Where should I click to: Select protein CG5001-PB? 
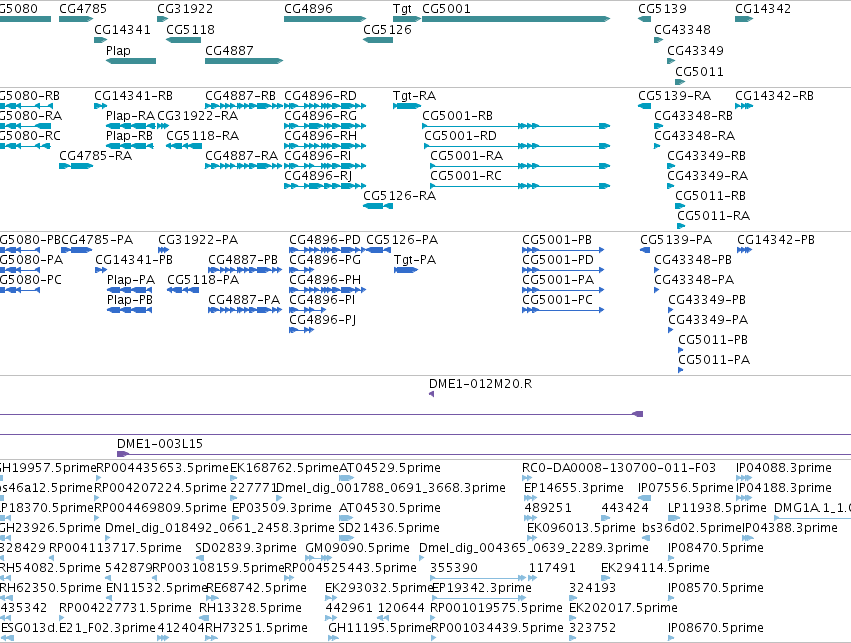pyautogui.click(x=563, y=250)
